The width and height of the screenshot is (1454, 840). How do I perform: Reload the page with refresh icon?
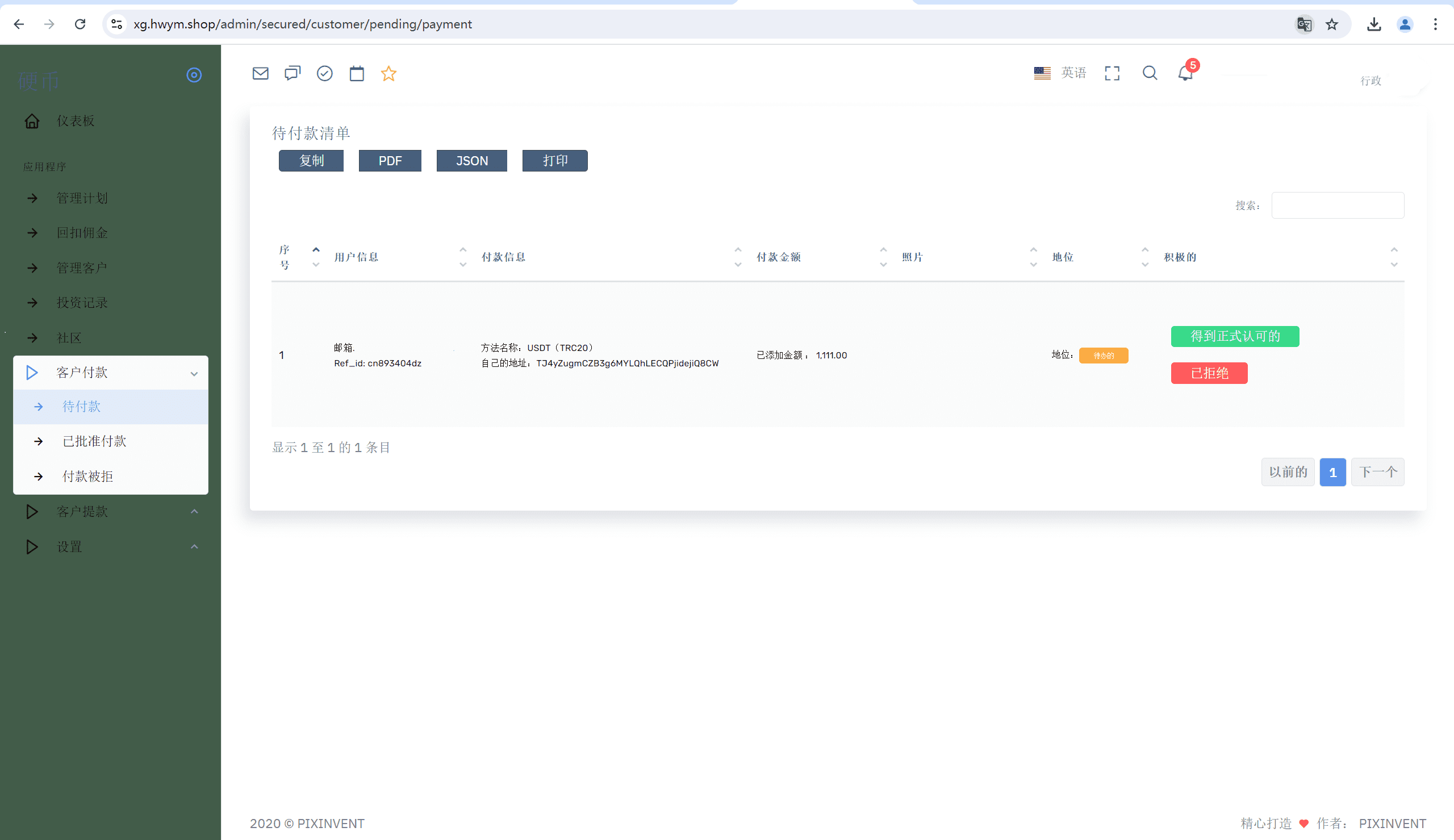[x=80, y=24]
